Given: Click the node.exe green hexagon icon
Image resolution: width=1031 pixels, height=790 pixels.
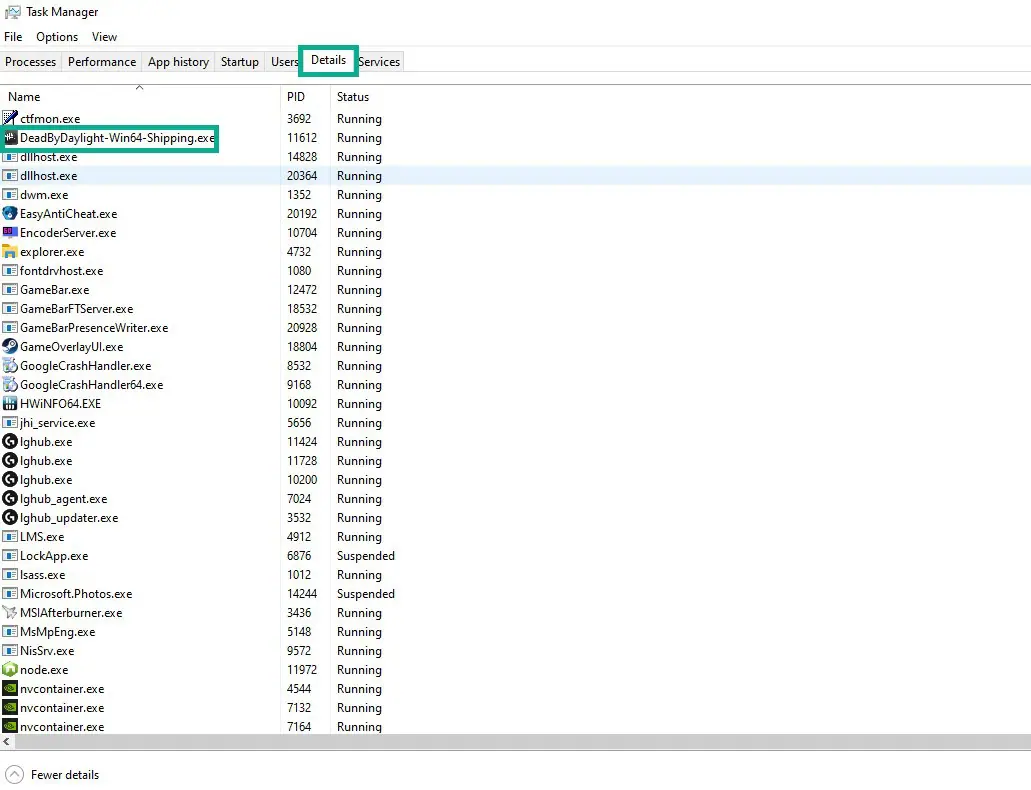Looking at the screenshot, I should (10, 670).
